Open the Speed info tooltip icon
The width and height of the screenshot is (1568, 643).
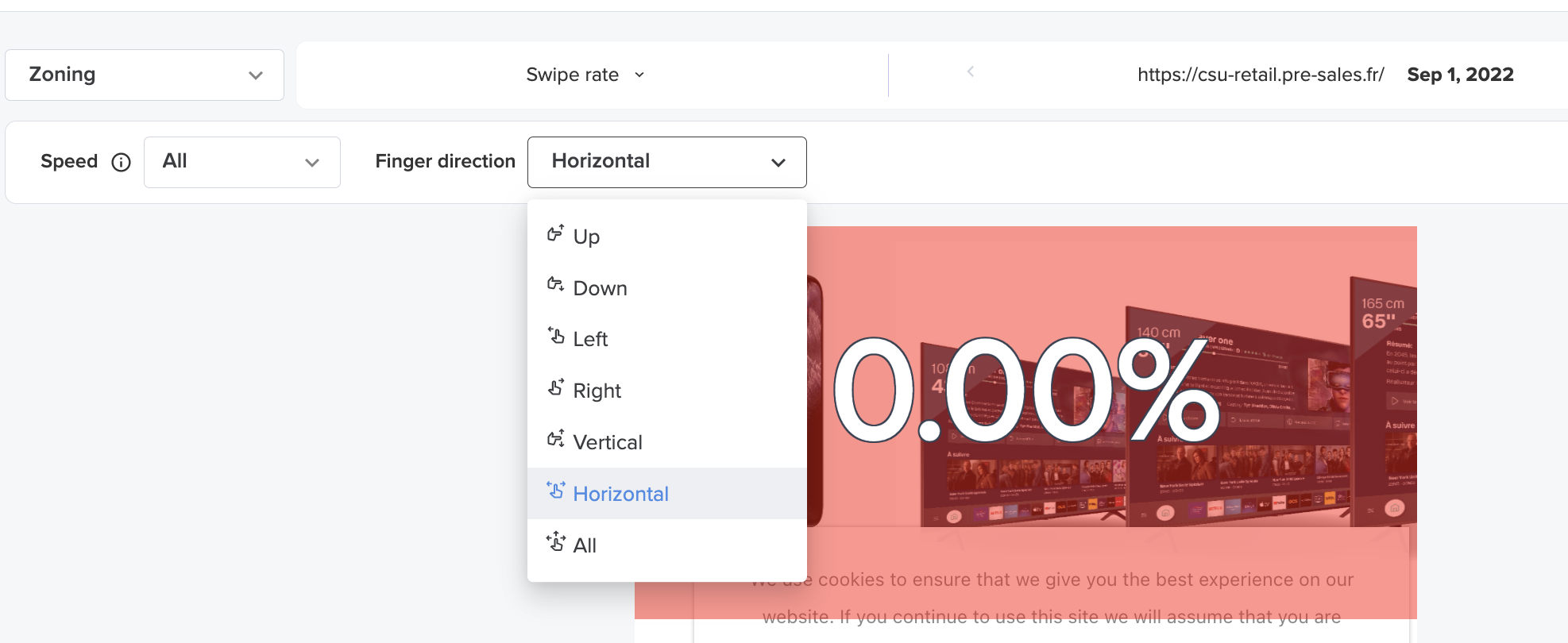click(x=121, y=162)
